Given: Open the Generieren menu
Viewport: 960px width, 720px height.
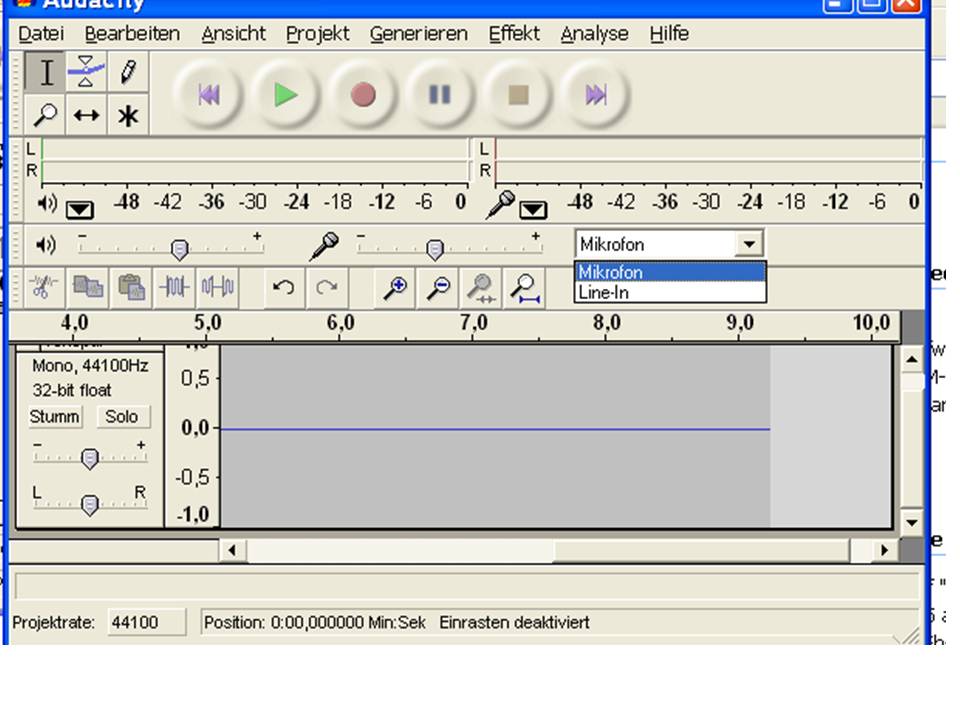Looking at the screenshot, I should [x=419, y=34].
